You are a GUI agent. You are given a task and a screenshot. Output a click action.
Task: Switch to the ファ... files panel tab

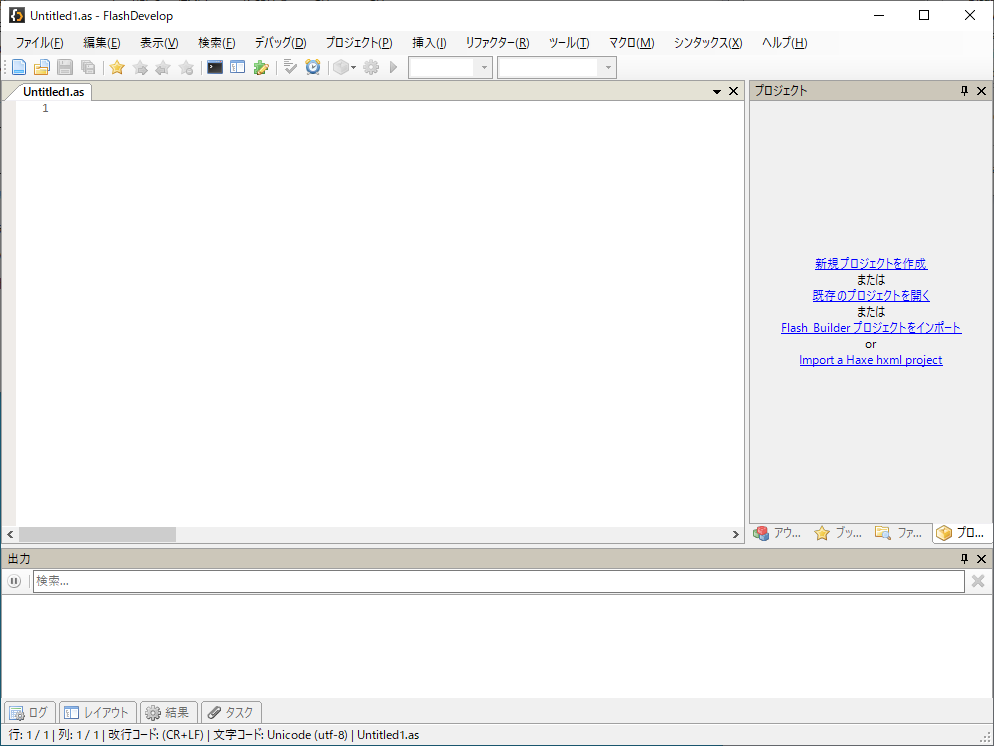899,533
